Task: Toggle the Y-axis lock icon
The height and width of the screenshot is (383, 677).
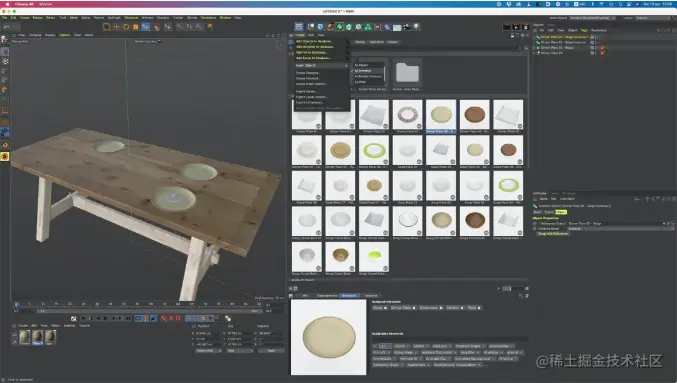Action: pos(189,27)
